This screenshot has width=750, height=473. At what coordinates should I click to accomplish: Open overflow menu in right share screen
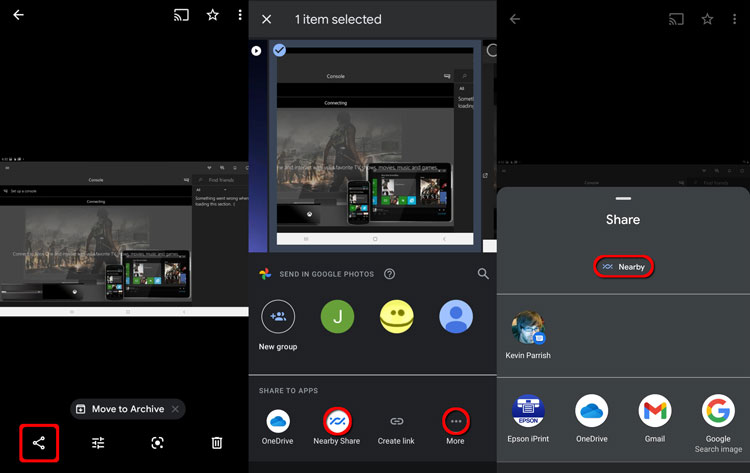pyautogui.click(x=734, y=19)
